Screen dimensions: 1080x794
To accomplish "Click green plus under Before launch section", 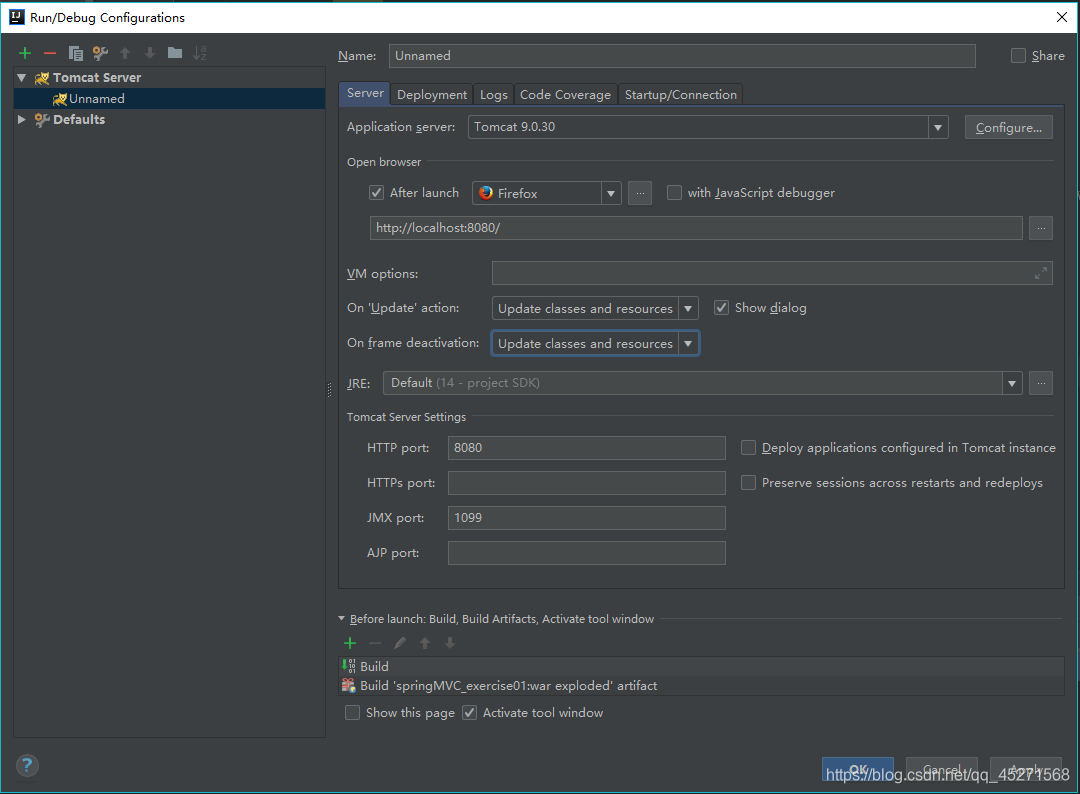I will (x=350, y=643).
